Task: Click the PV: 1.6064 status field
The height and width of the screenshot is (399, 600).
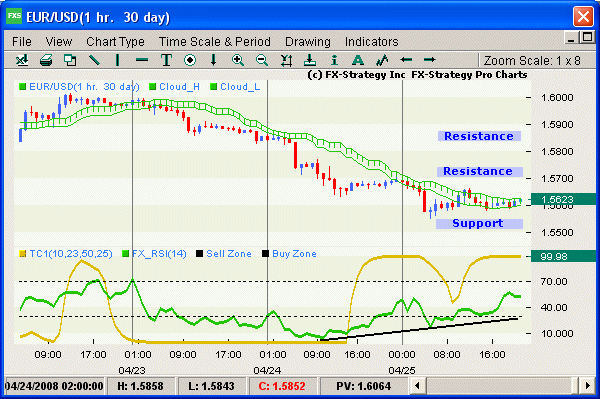Action: 364,386
